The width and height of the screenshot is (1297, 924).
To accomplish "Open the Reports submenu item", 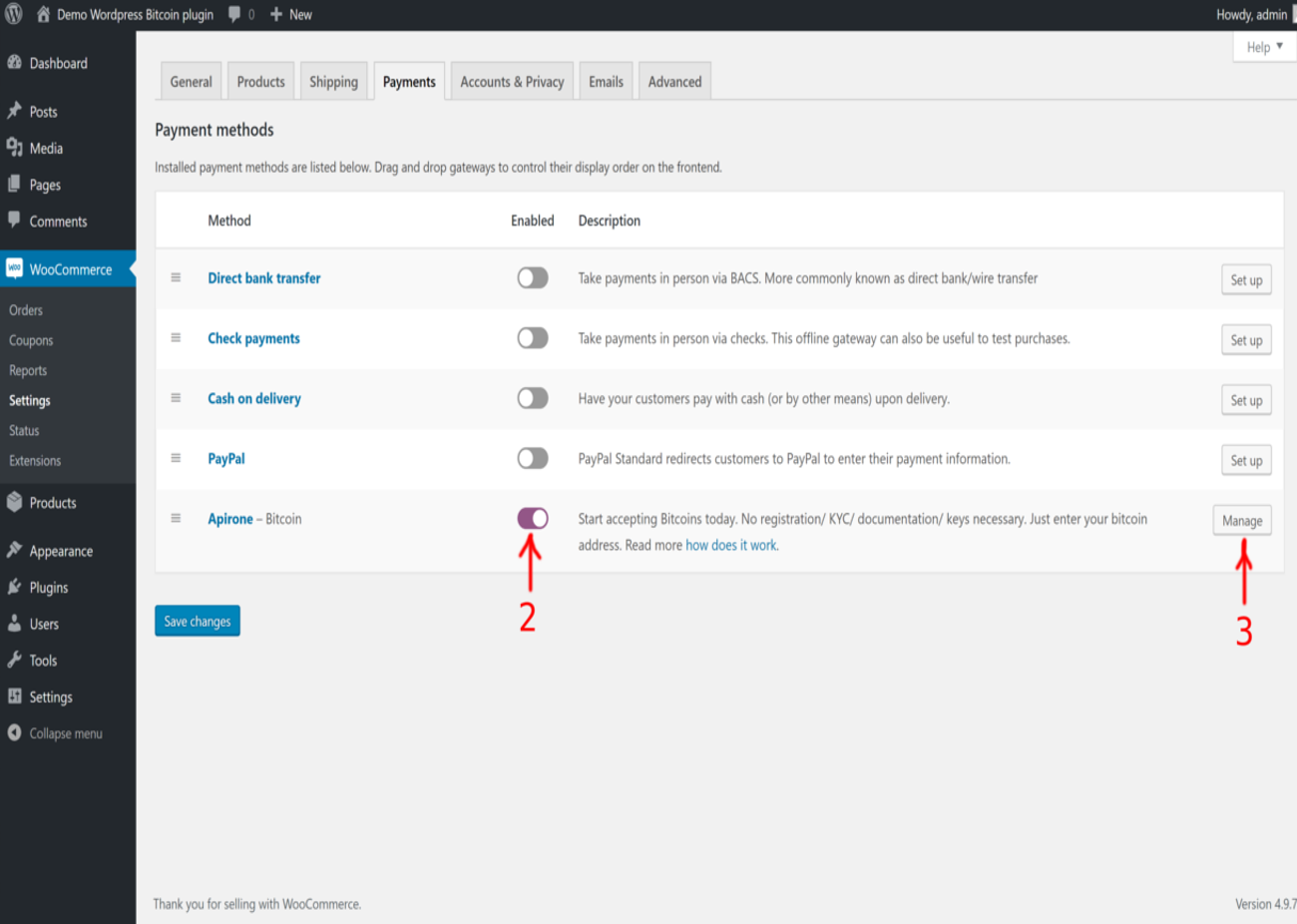I will (28, 370).
